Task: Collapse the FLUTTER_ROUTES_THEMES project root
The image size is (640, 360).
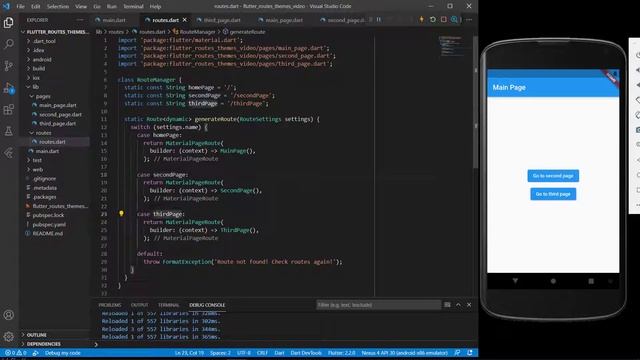Action: 55,32
